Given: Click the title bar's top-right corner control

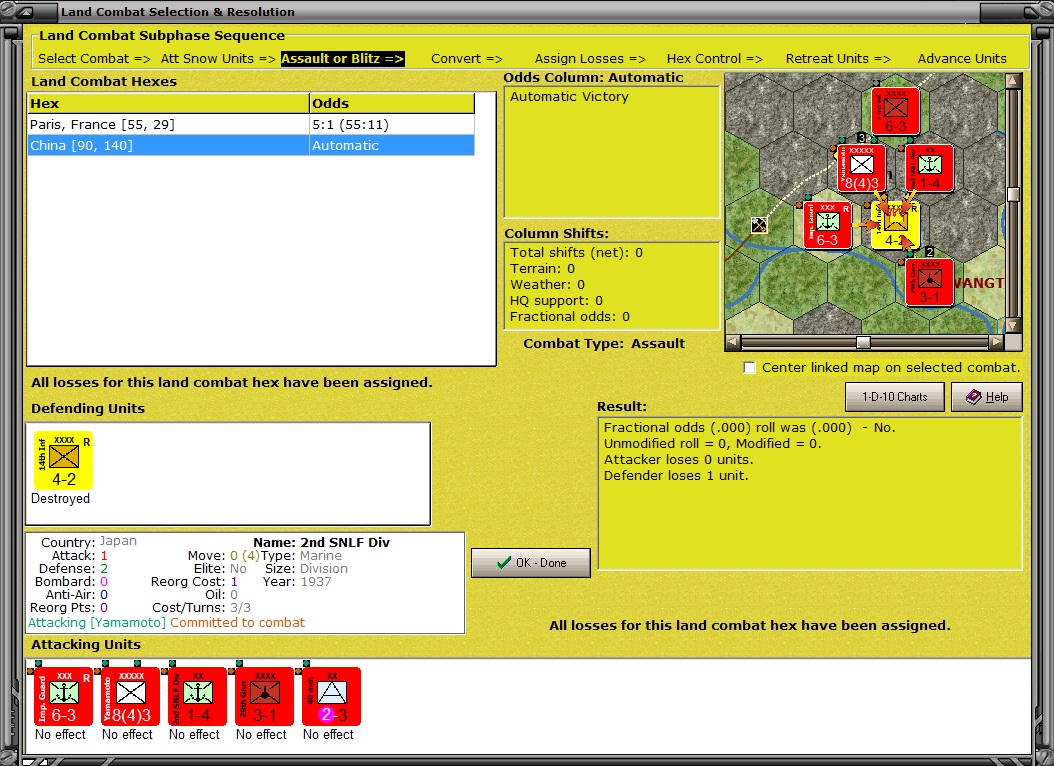Looking at the screenshot, I should click(1032, 11).
